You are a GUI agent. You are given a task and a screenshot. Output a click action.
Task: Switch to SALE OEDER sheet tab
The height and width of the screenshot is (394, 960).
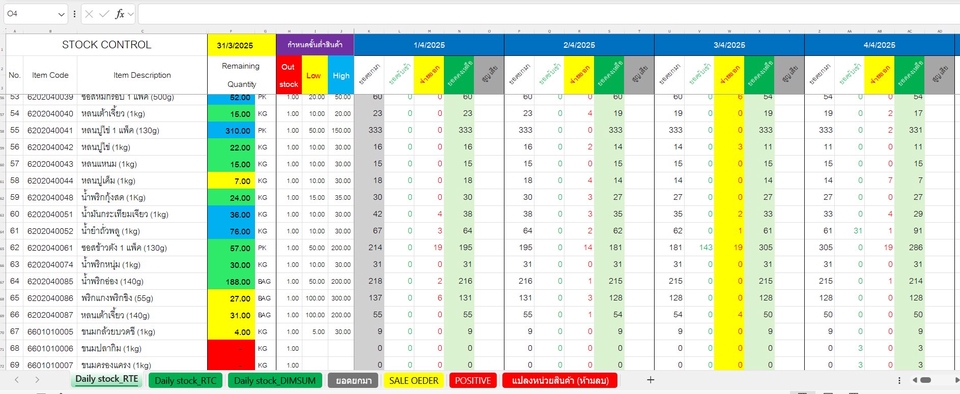(414, 380)
